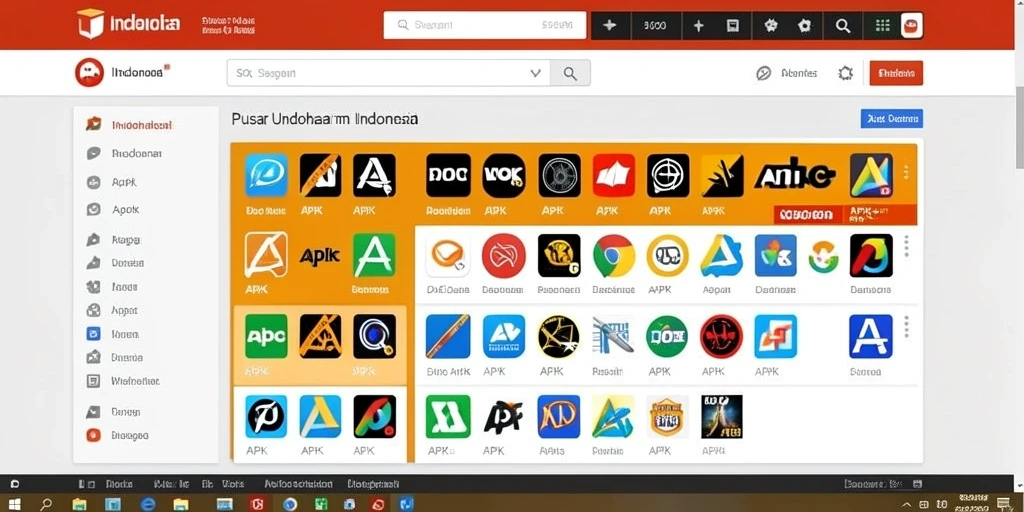
Task: Open the black magnifier-with-blue-lens app icon
Action: click(x=375, y=336)
